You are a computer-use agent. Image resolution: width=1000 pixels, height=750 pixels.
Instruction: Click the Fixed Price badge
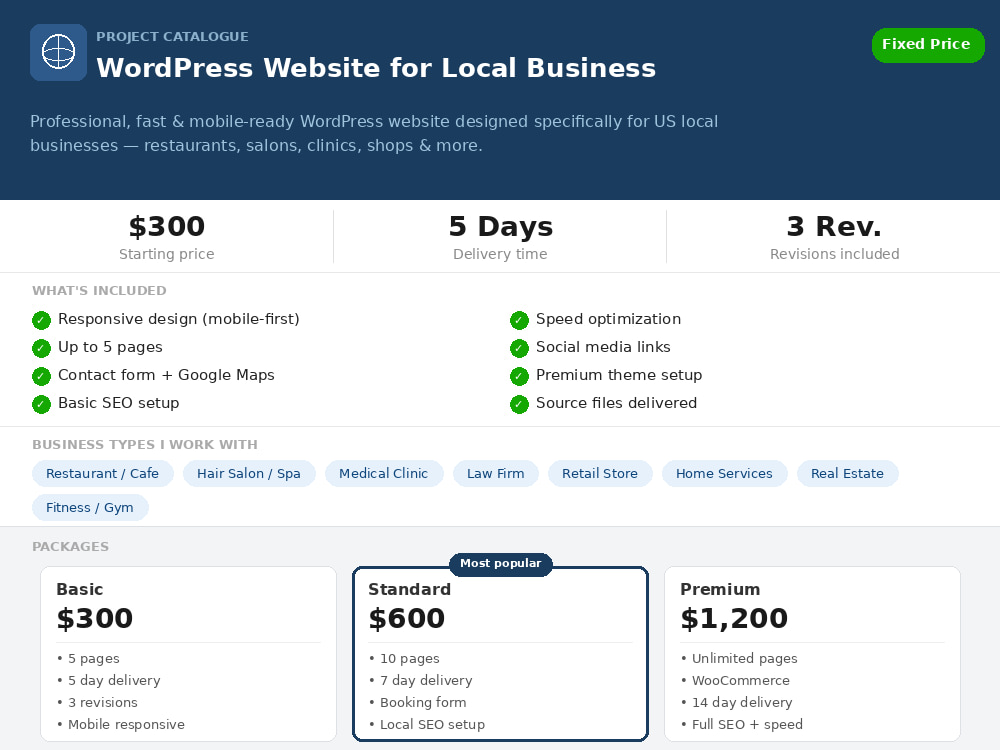point(928,45)
